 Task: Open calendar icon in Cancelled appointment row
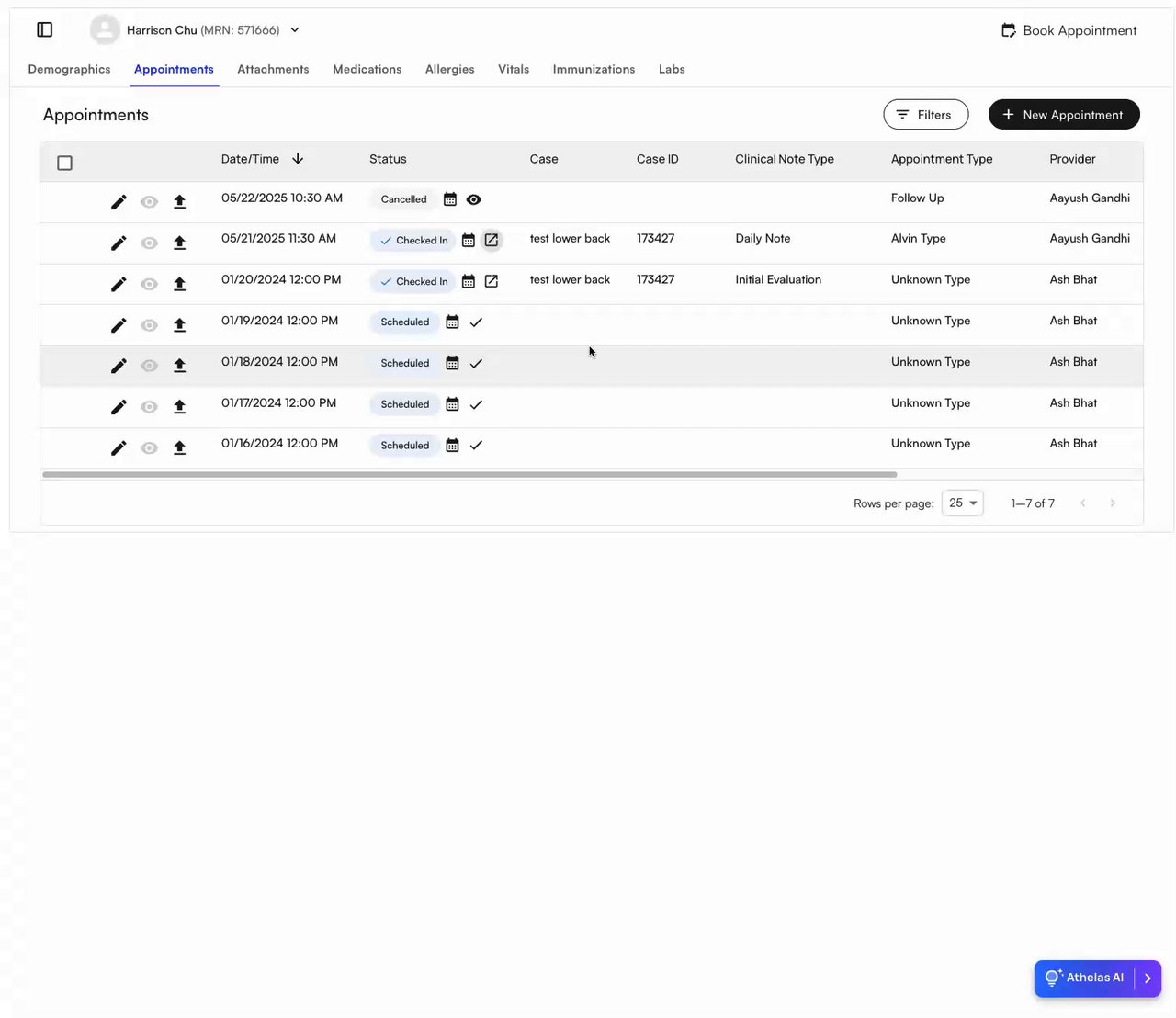tap(450, 199)
